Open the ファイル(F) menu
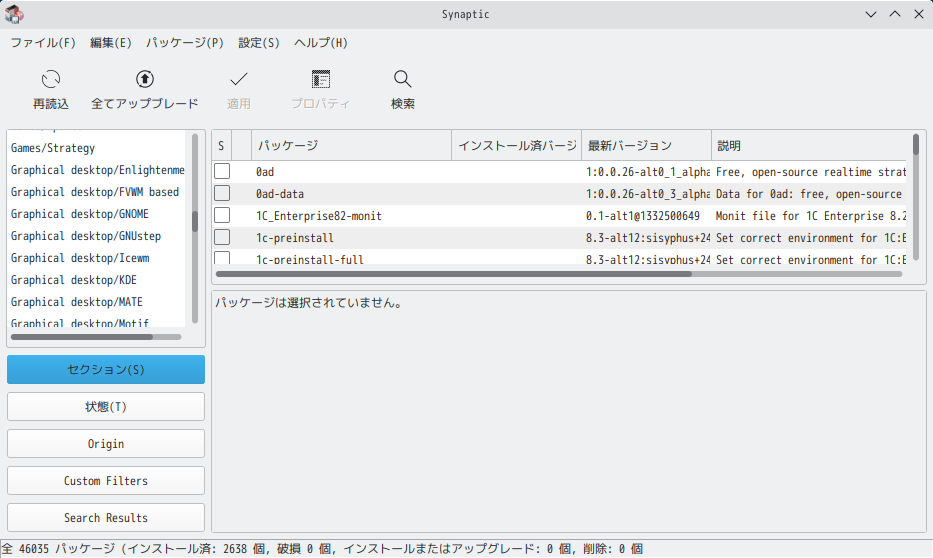This screenshot has width=933, height=558. [x=43, y=43]
